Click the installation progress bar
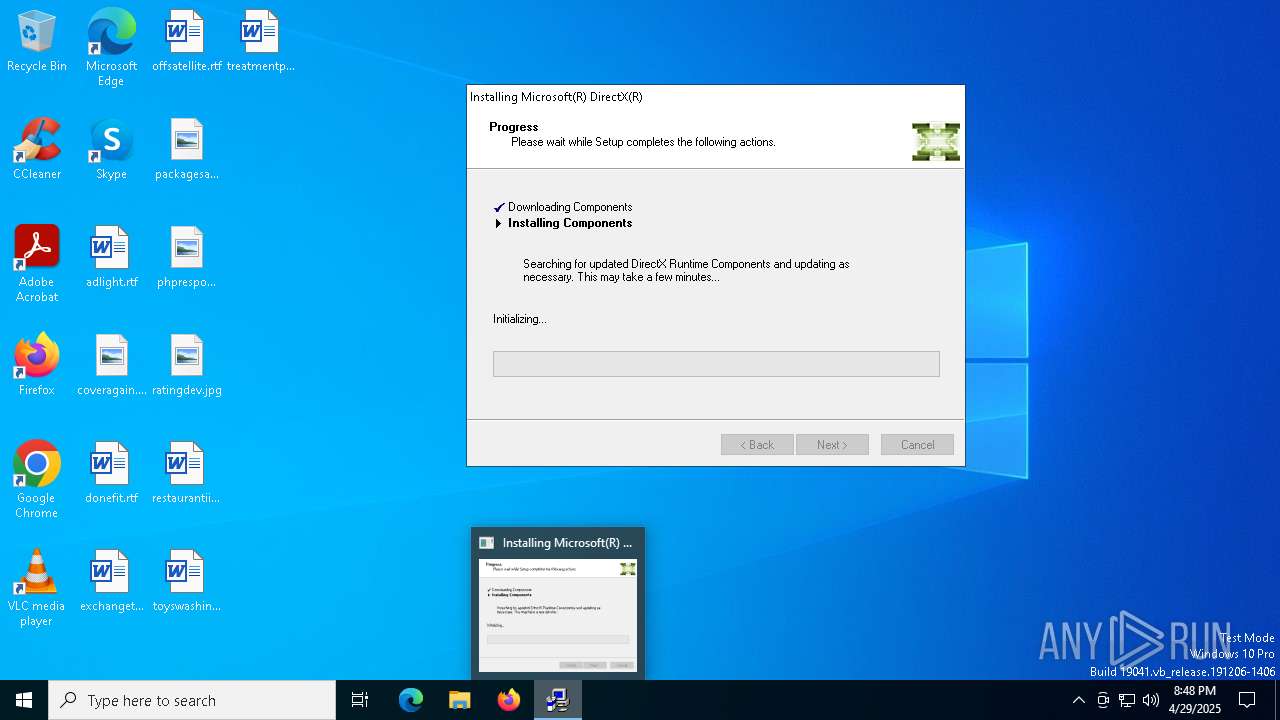This screenshot has height=720, width=1280. [x=716, y=364]
